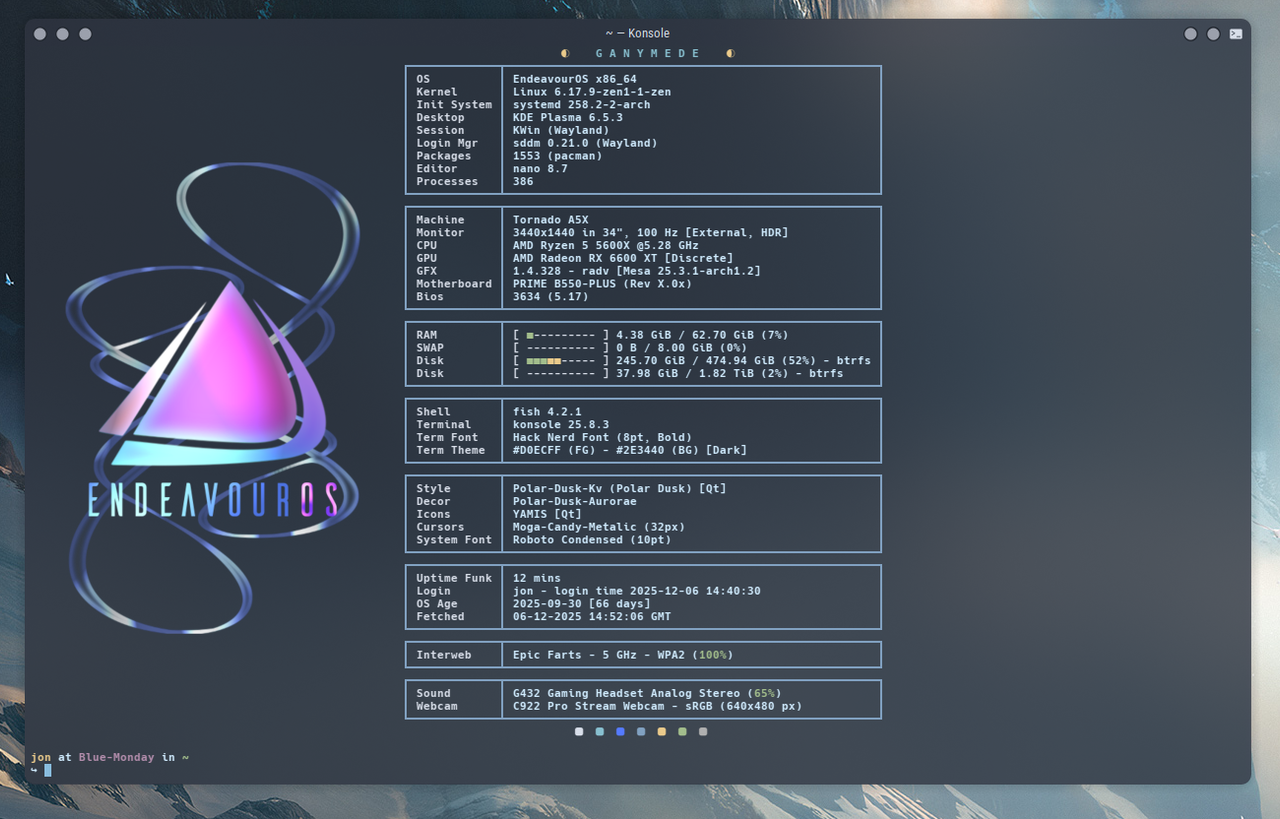
Task: Click the ENDEAVOUROS wordmark under the logo
Action: [213, 500]
